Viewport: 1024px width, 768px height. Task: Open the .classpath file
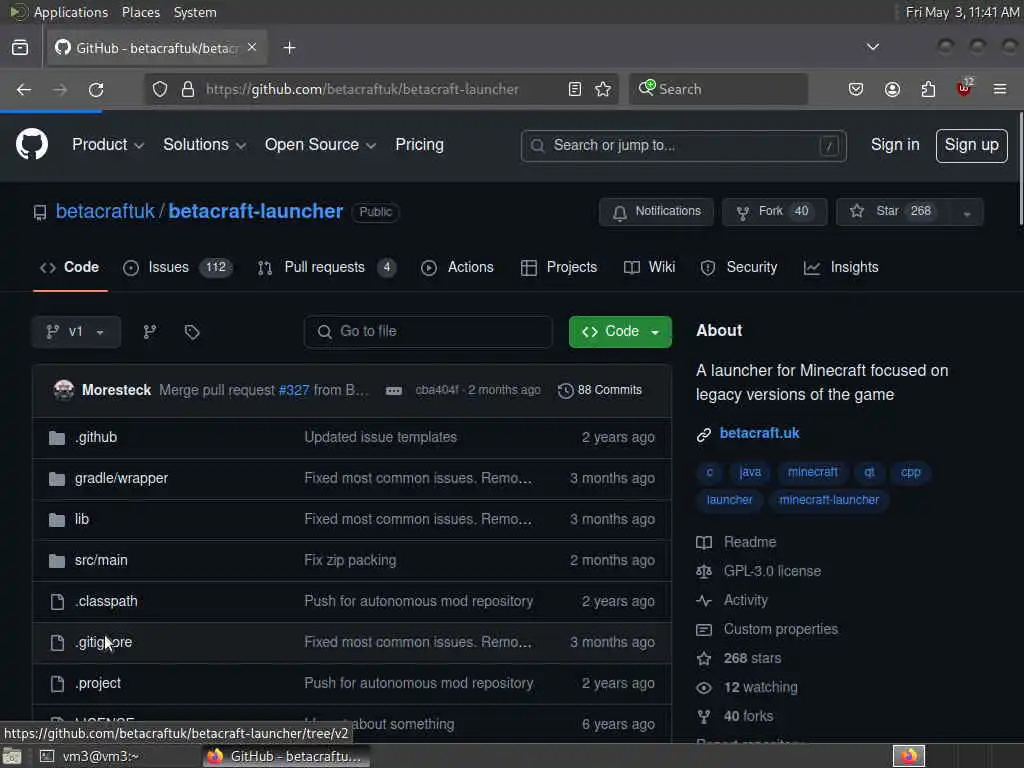106,601
